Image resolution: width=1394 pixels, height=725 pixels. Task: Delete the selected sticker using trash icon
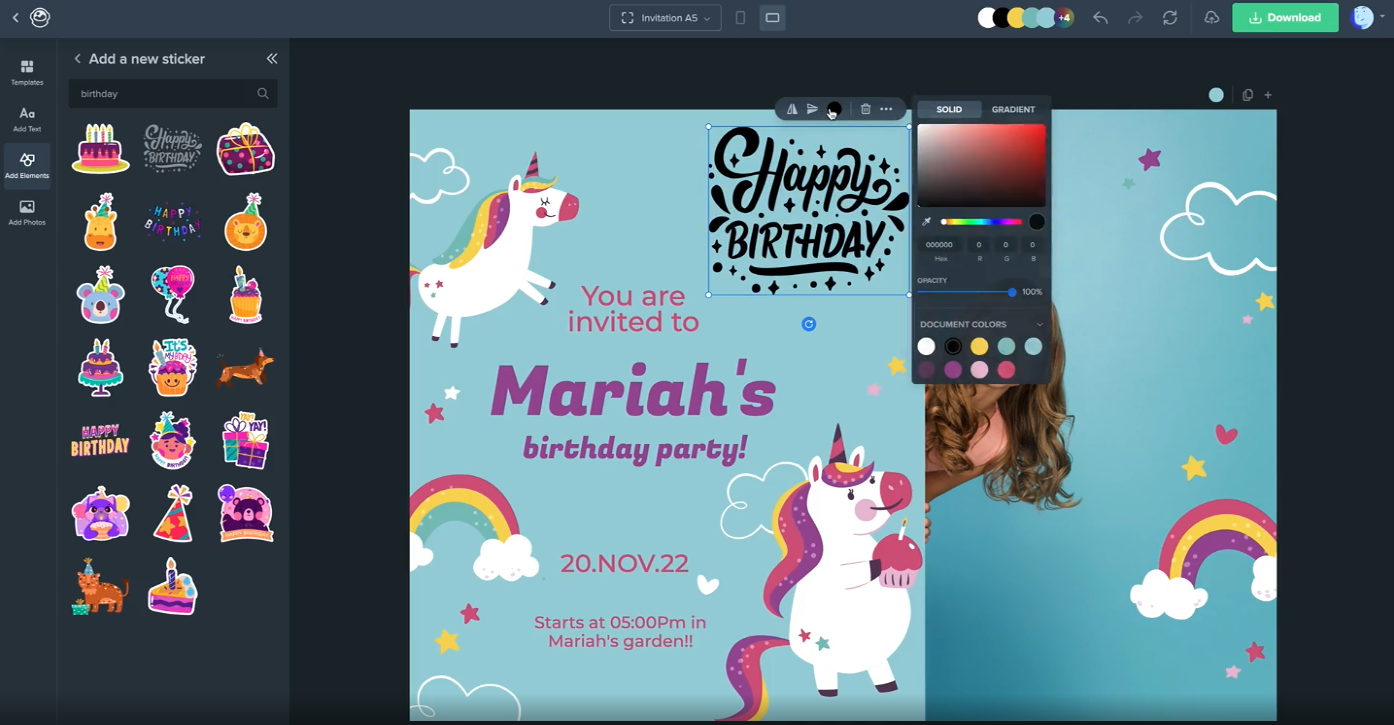pyautogui.click(x=865, y=109)
